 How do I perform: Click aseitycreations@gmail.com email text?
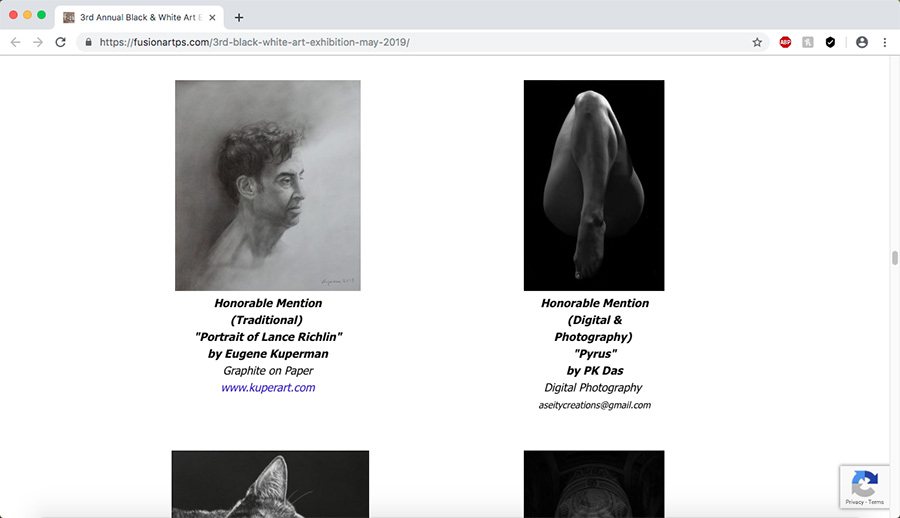pos(595,405)
